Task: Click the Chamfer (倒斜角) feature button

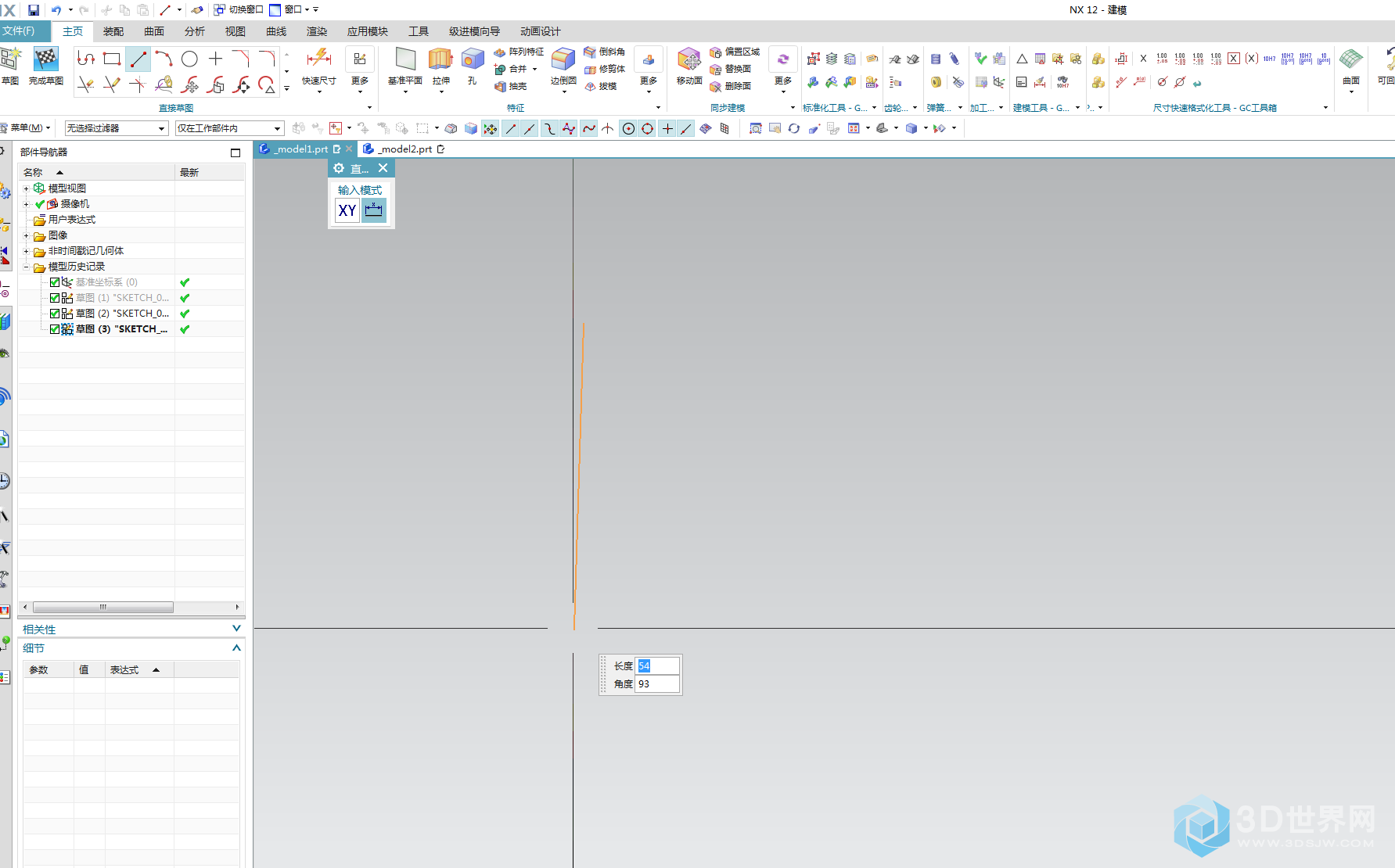Action: [x=604, y=52]
